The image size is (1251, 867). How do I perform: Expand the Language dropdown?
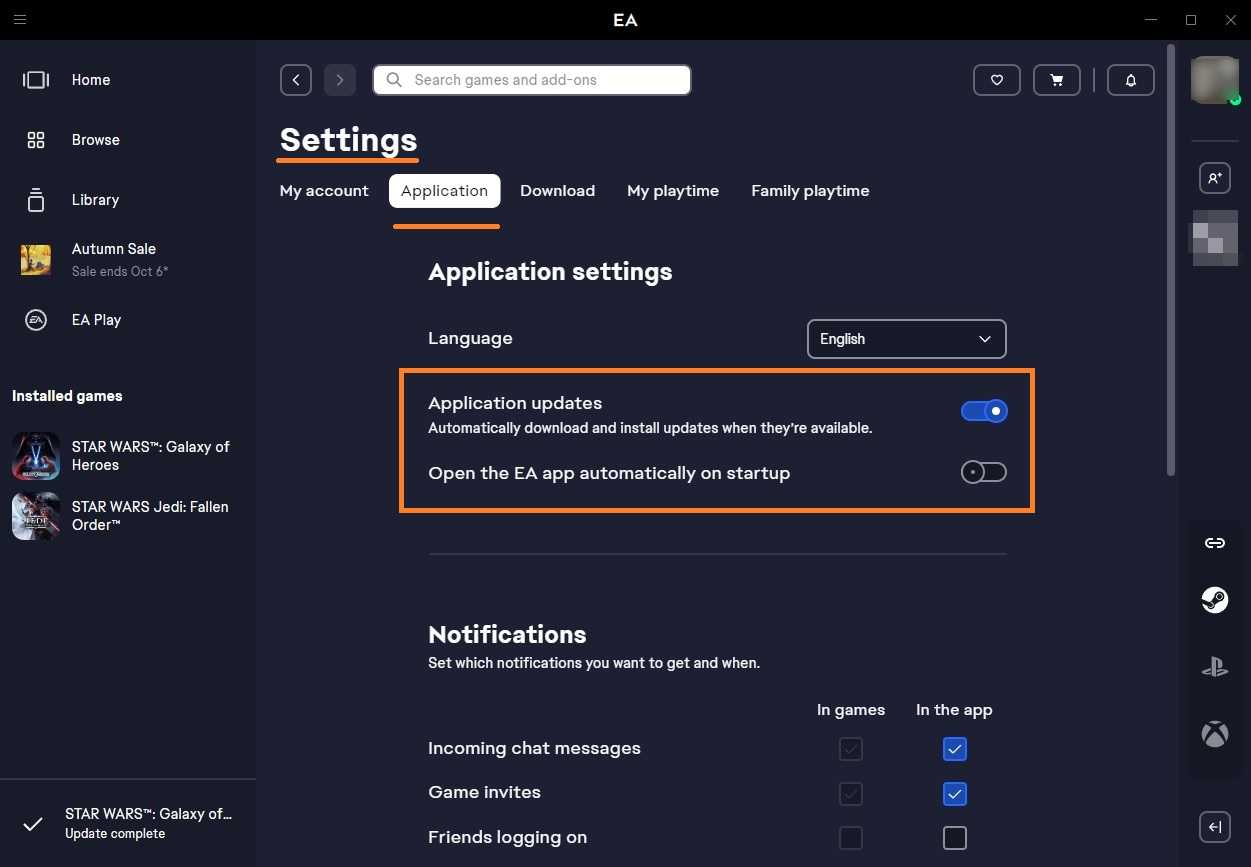click(x=906, y=339)
